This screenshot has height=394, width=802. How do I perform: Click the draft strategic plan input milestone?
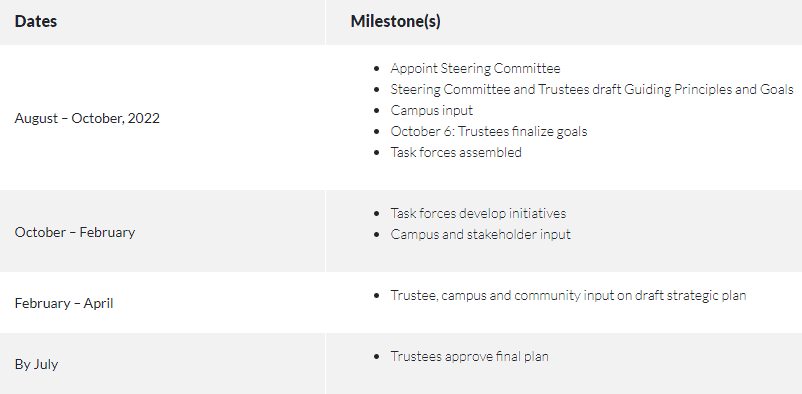568,295
